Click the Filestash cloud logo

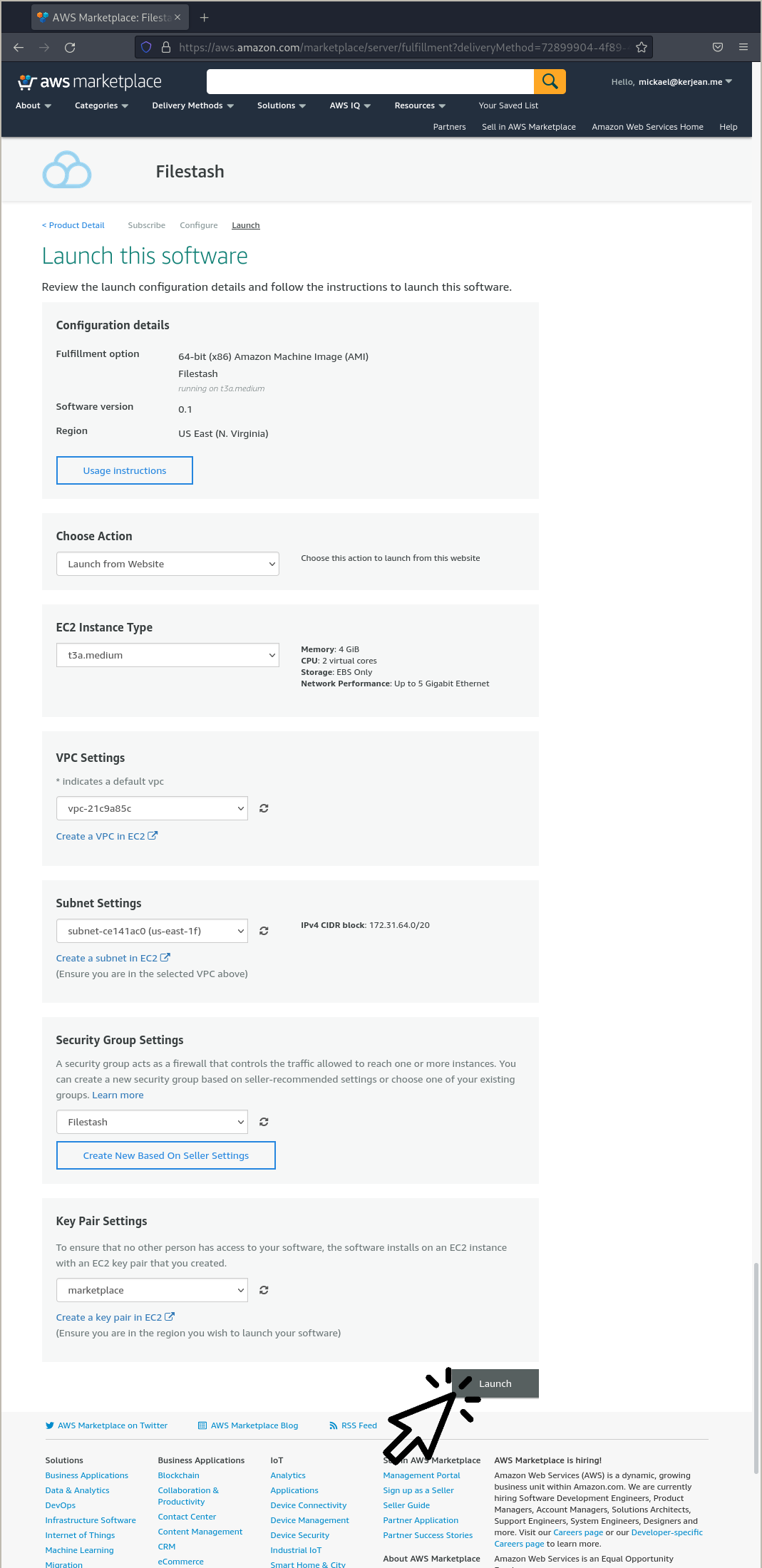[67, 170]
